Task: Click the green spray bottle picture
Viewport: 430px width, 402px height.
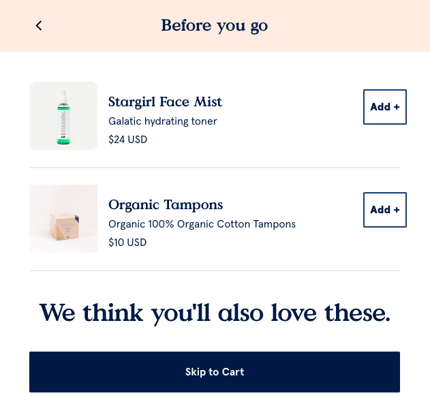Action: [63, 117]
